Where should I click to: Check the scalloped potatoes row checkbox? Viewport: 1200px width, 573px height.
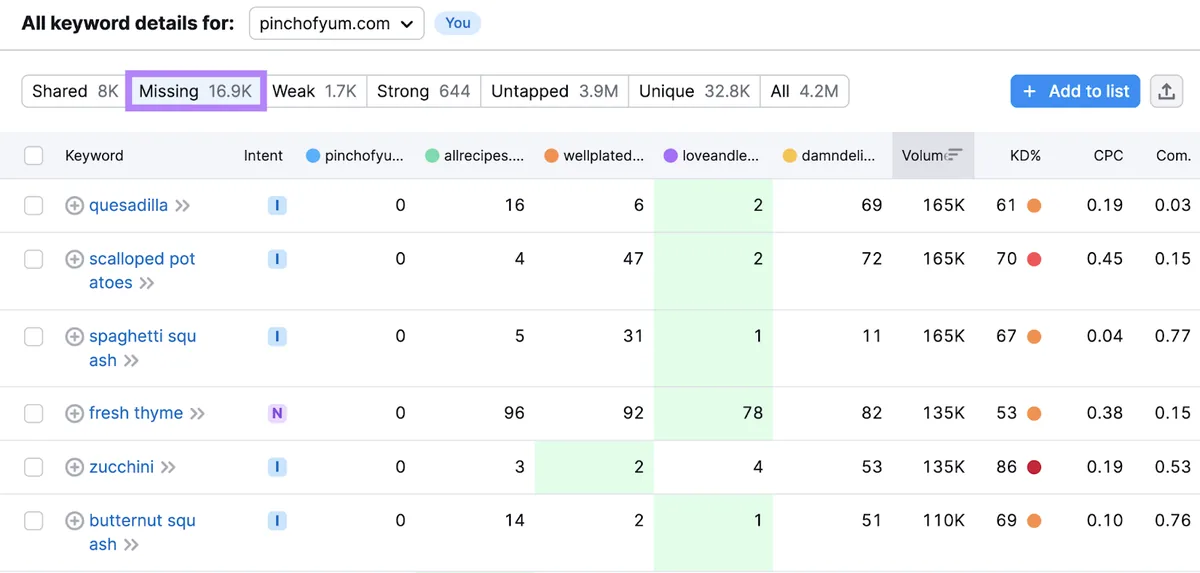pyautogui.click(x=34, y=259)
